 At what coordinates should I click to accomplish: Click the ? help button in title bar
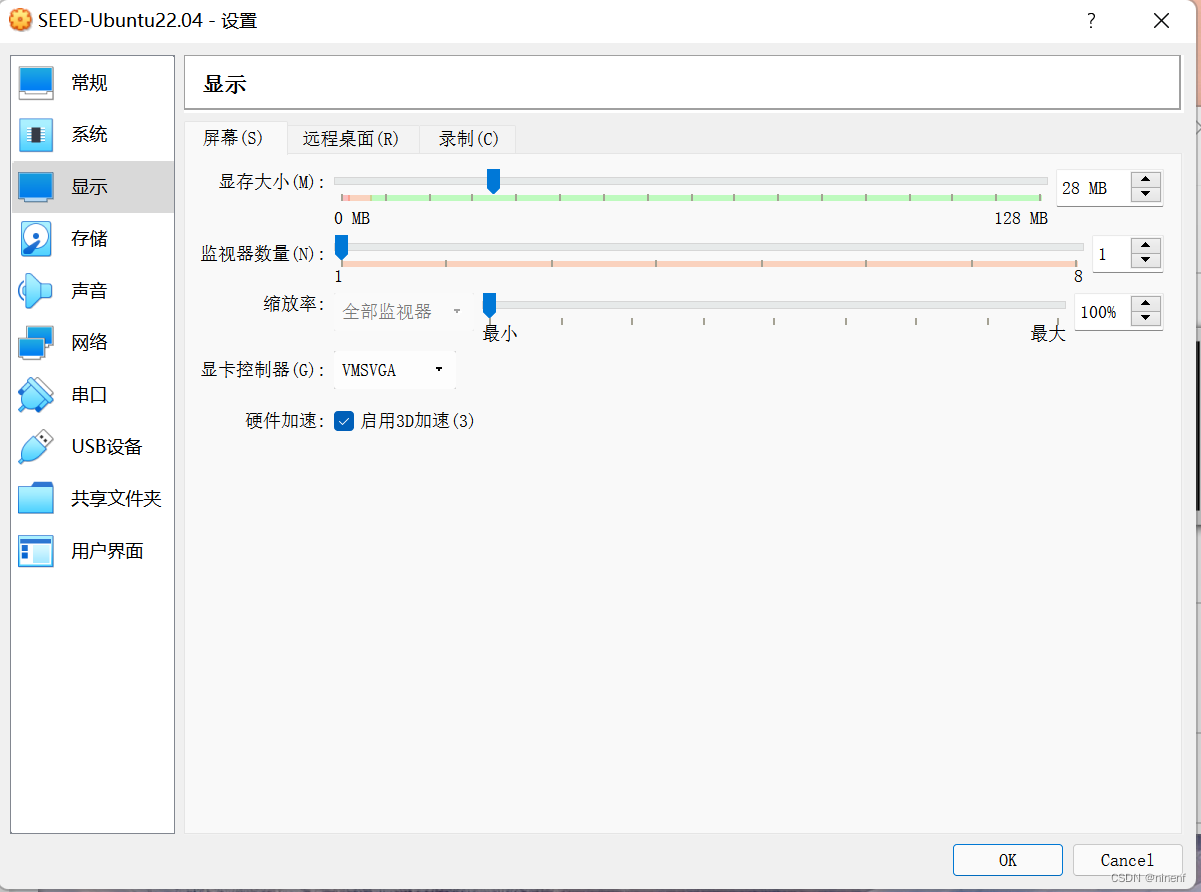tap(1091, 21)
